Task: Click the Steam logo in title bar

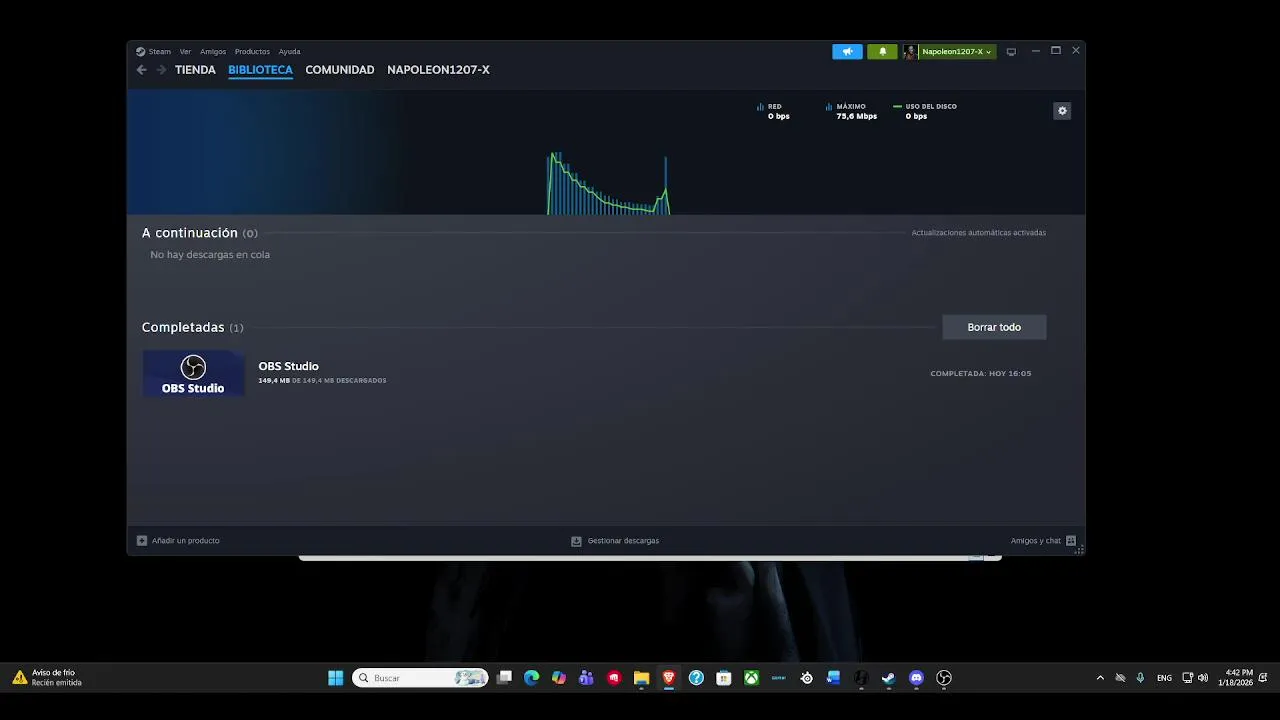Action: click(x=141, y=51)
